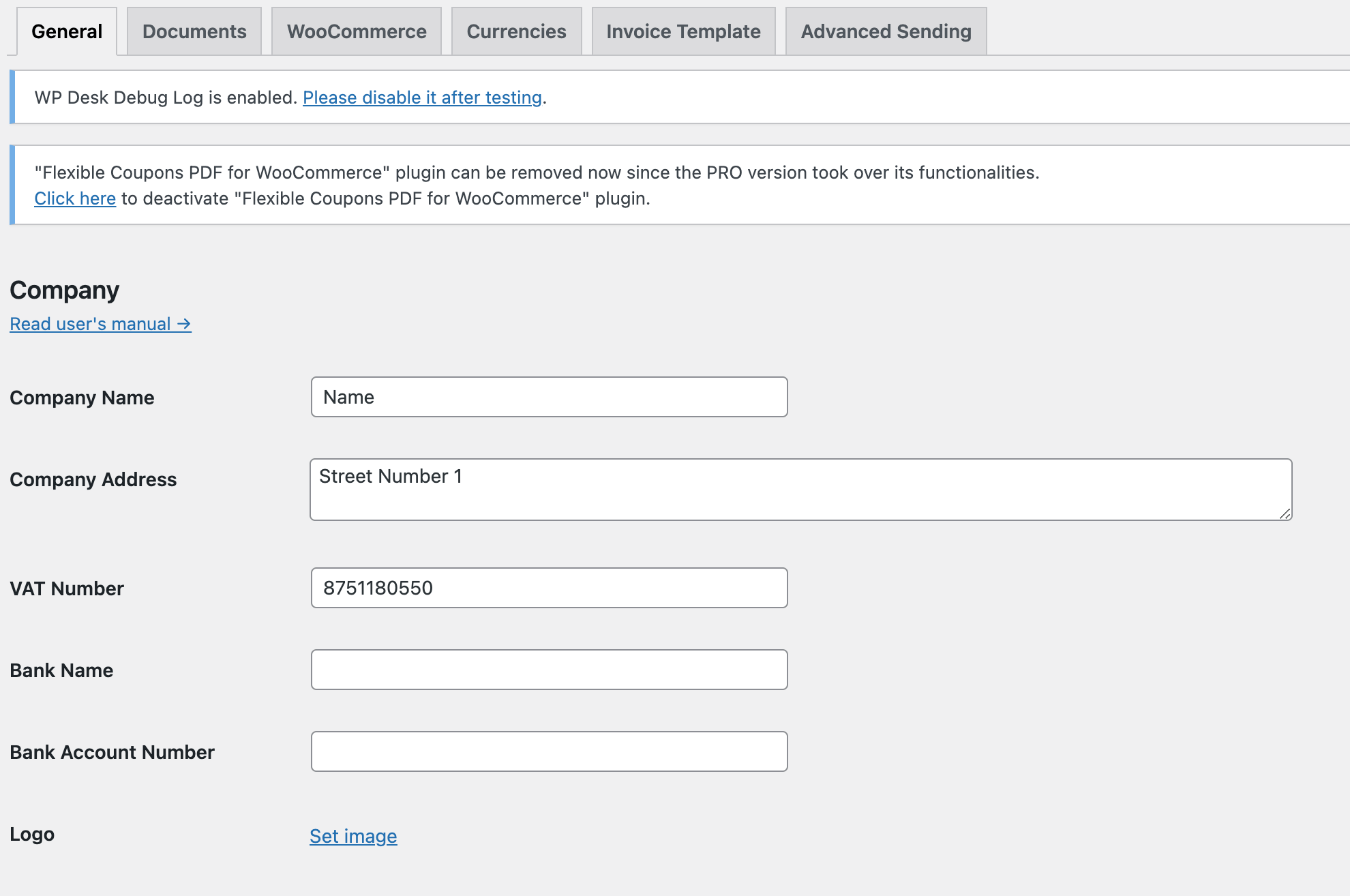Click the Bank Account Number field
The image size is (1350, 896).
click(549, 751)
